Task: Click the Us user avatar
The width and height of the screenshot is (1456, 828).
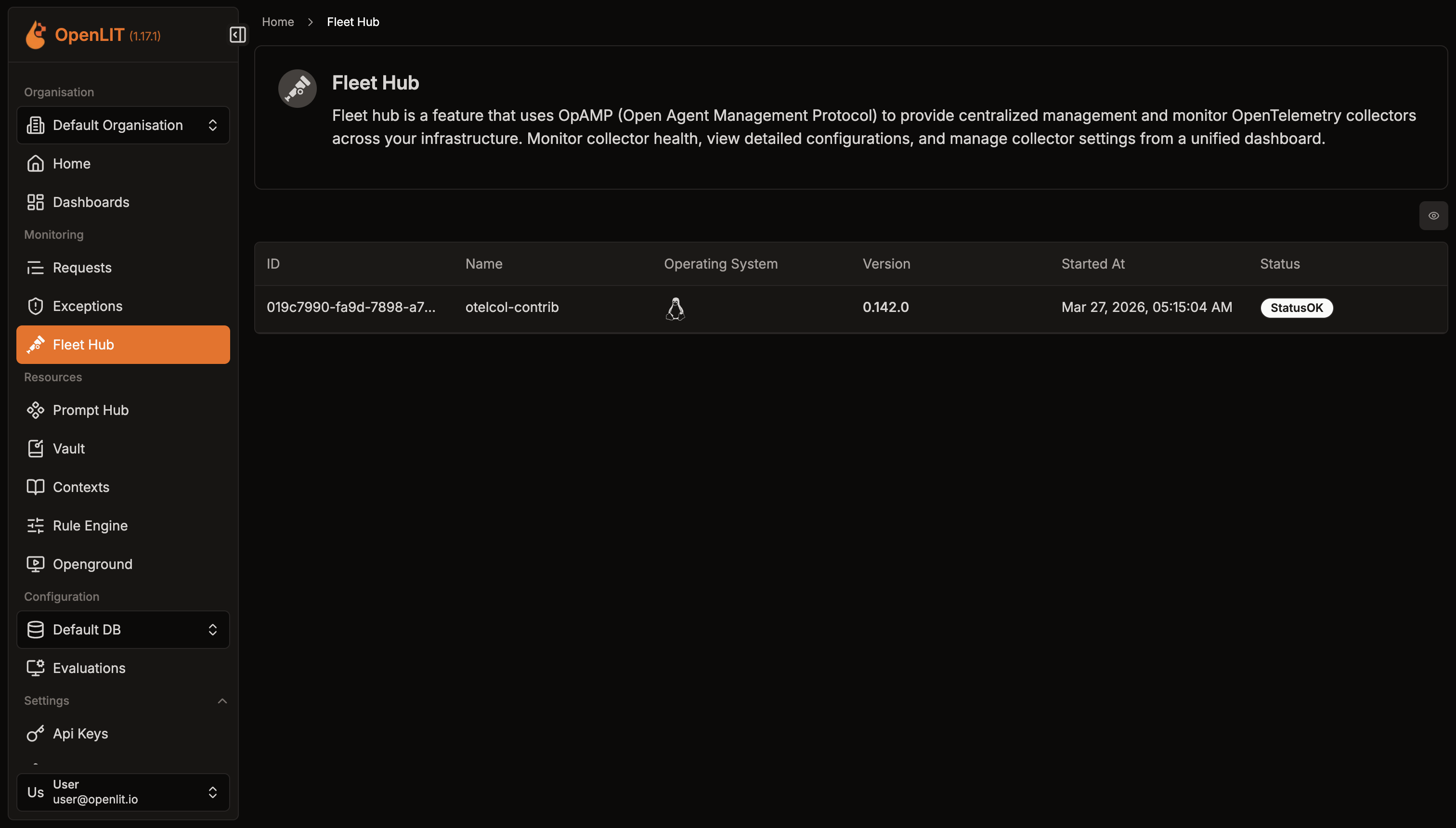Action: pyautogui.click(x=35, y=792)
